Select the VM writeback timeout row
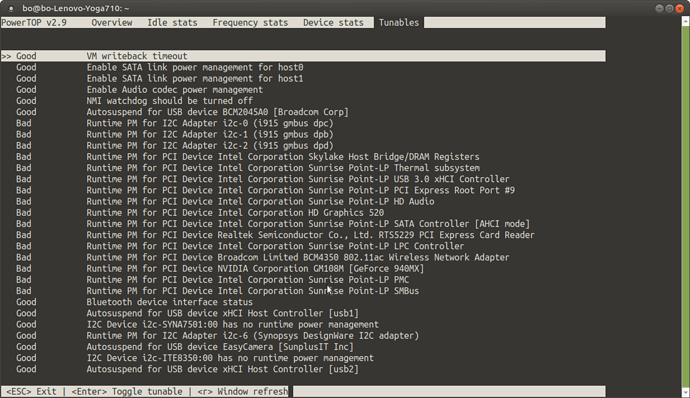Image resolution: width=690 pixels, height=398 pixels. click(x=303, y=56)
